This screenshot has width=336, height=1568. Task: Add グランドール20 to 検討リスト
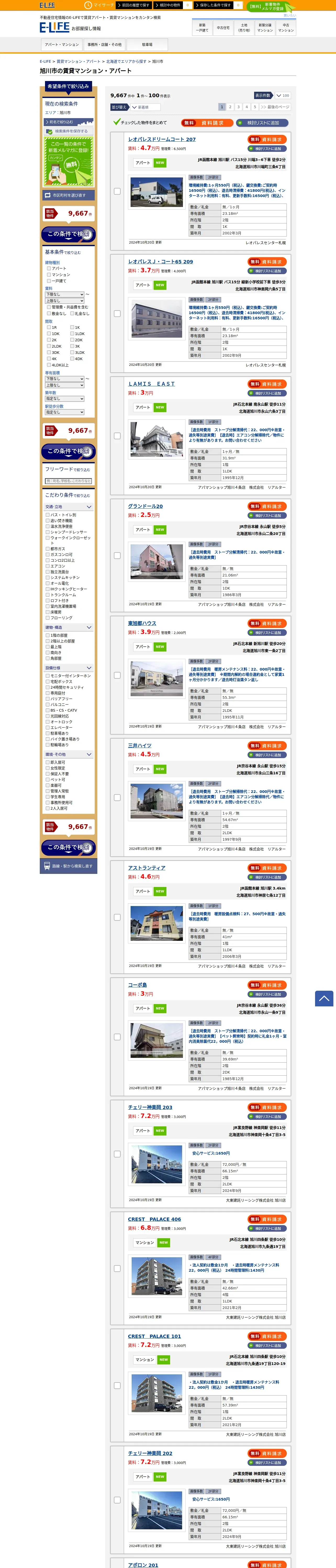(268, 516)
